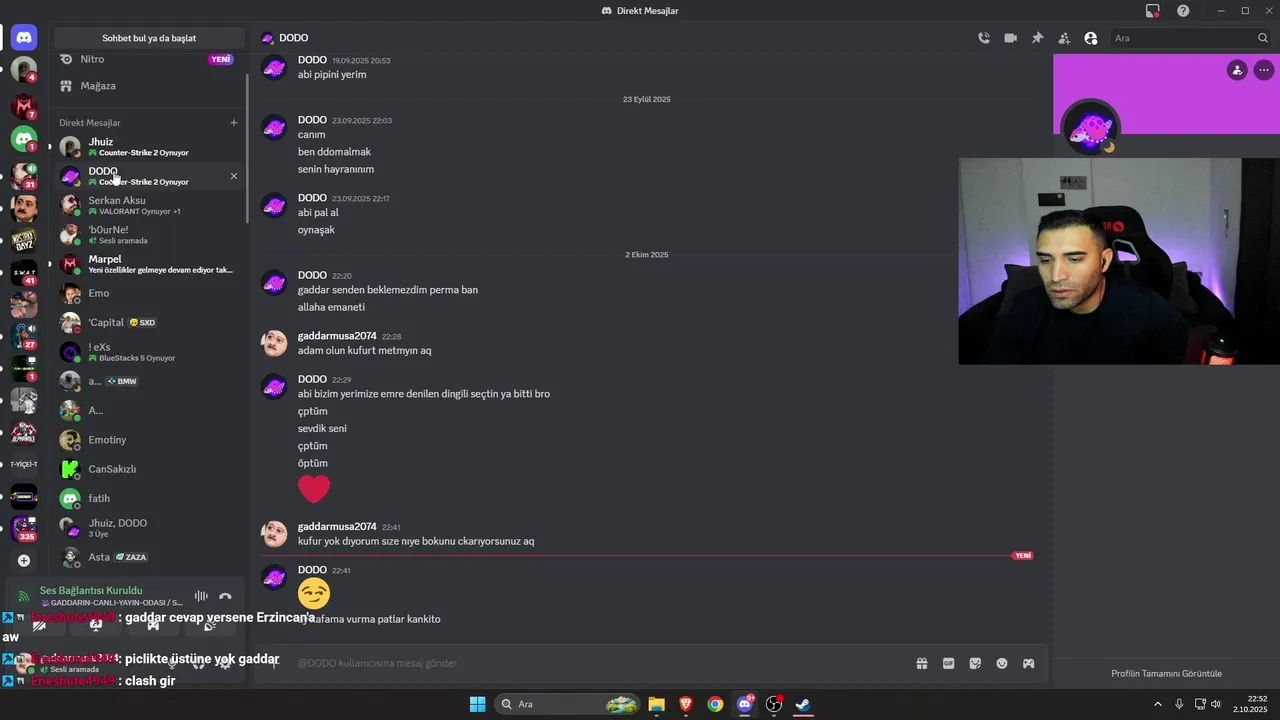Open the server with 41 badge

[x=24, y=272]
